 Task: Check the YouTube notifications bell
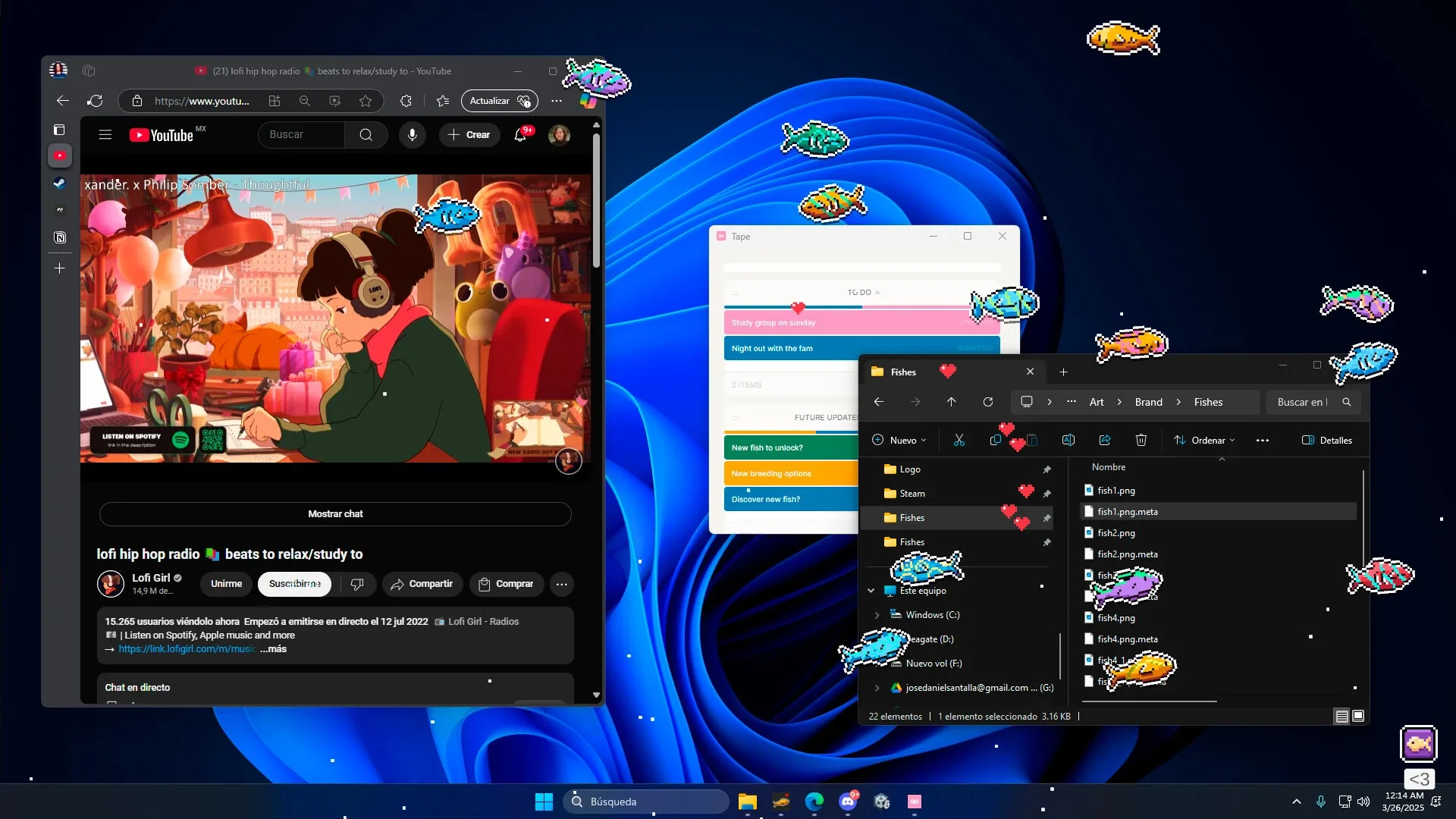[521, 134]
